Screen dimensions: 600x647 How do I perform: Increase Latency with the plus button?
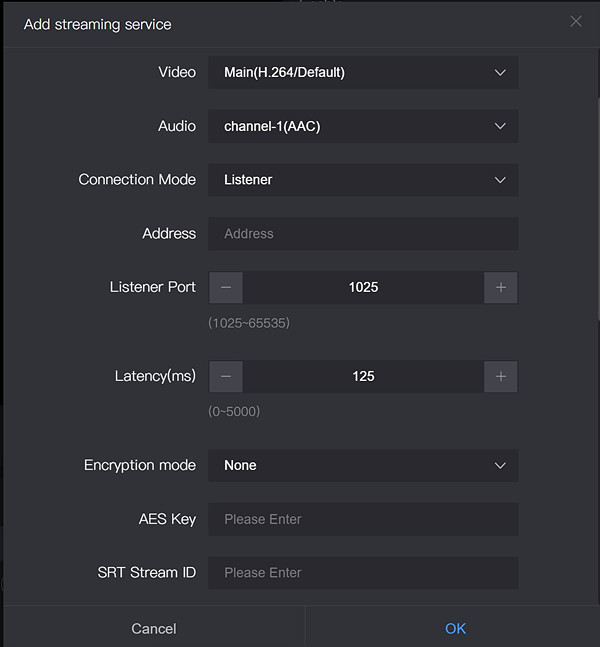[x=500, y=376]
